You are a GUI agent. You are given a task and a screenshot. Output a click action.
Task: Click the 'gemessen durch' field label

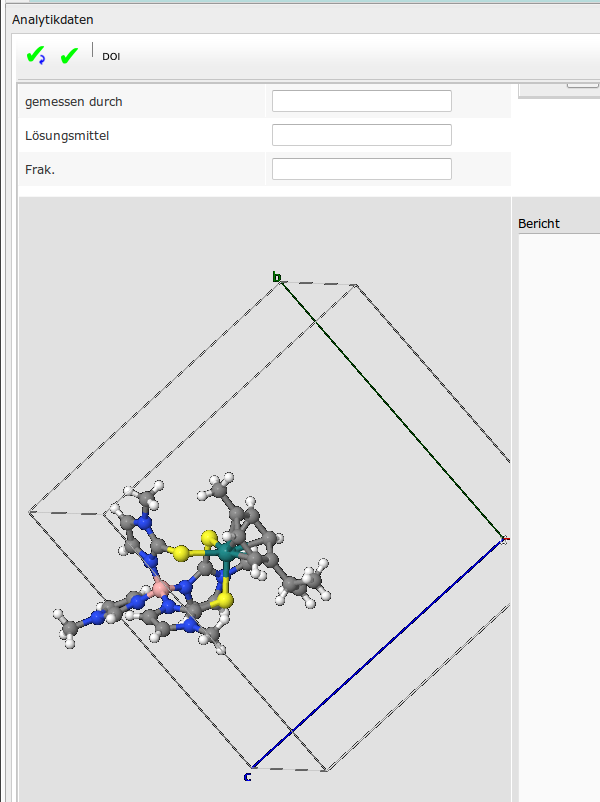click(x=74, y=101)
